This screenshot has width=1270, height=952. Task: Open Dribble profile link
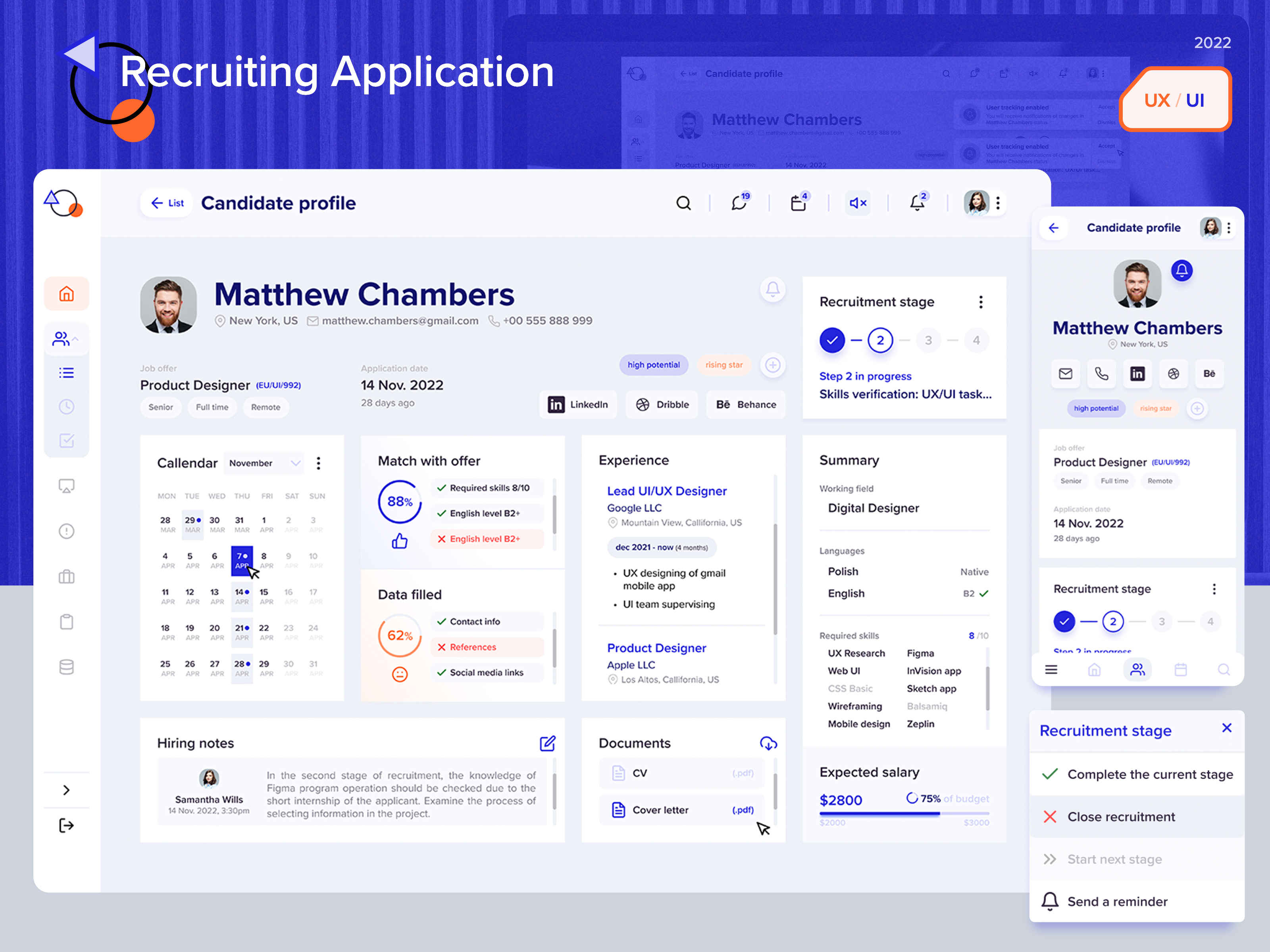[x=662, y=405]
